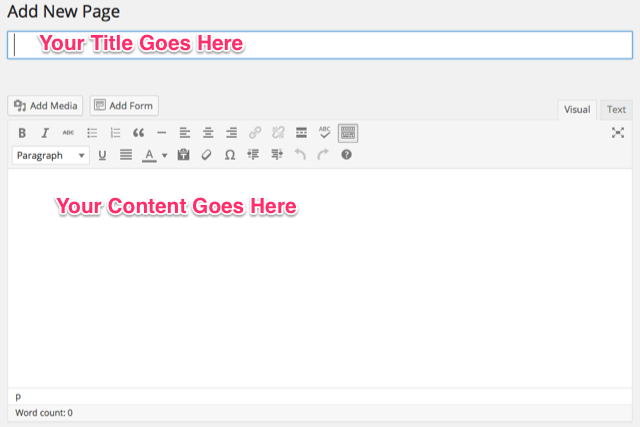
Task: Insert Read More tag
Action: click(301, 133)
